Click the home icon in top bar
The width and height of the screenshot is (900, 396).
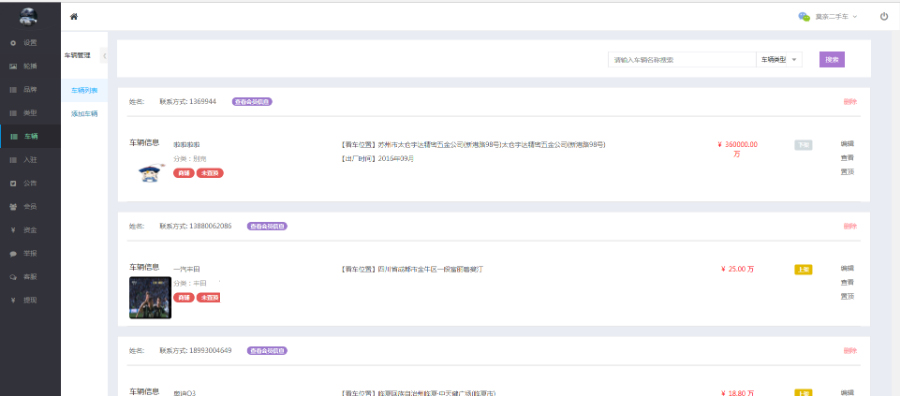point(73,17)
